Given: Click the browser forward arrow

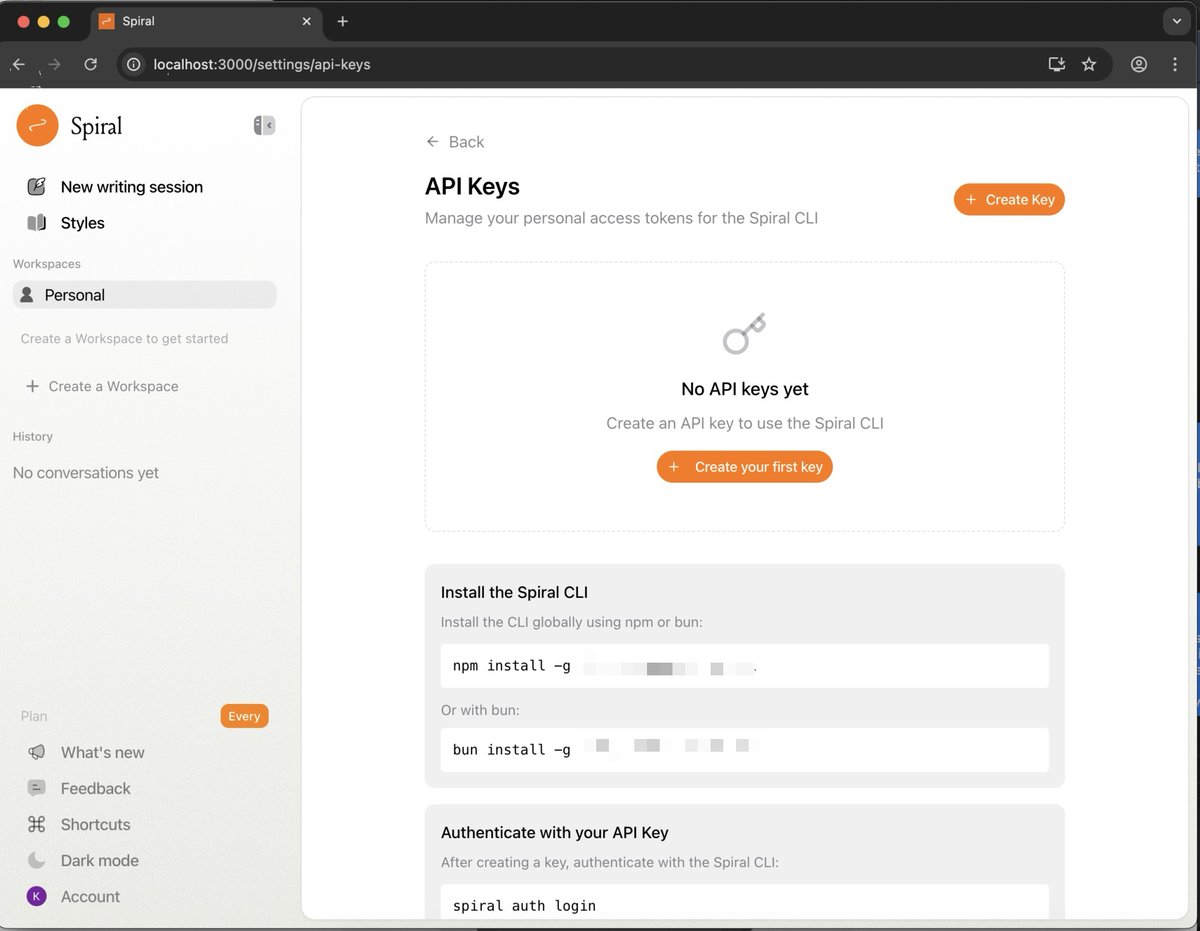Looking at the screenshot, I should coord(55,64).
